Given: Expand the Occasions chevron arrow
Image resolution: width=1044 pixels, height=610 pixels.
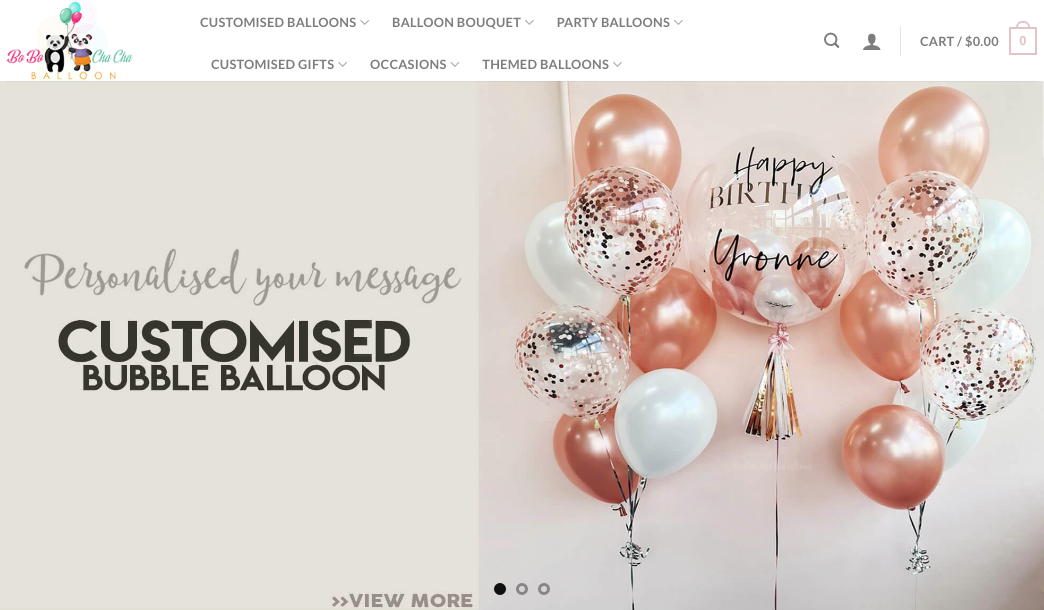Looking at the screenshot, I should point(455,65).
